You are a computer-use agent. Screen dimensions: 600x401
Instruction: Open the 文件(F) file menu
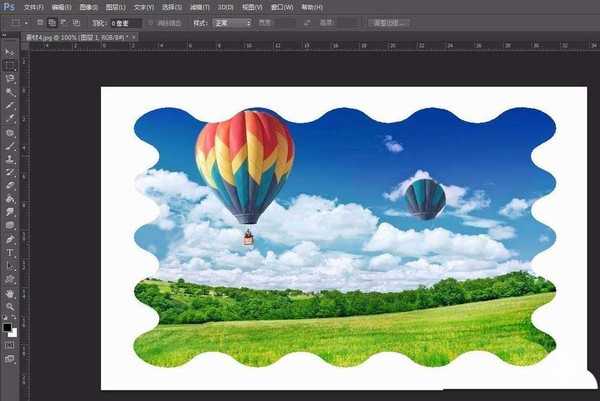34,6
